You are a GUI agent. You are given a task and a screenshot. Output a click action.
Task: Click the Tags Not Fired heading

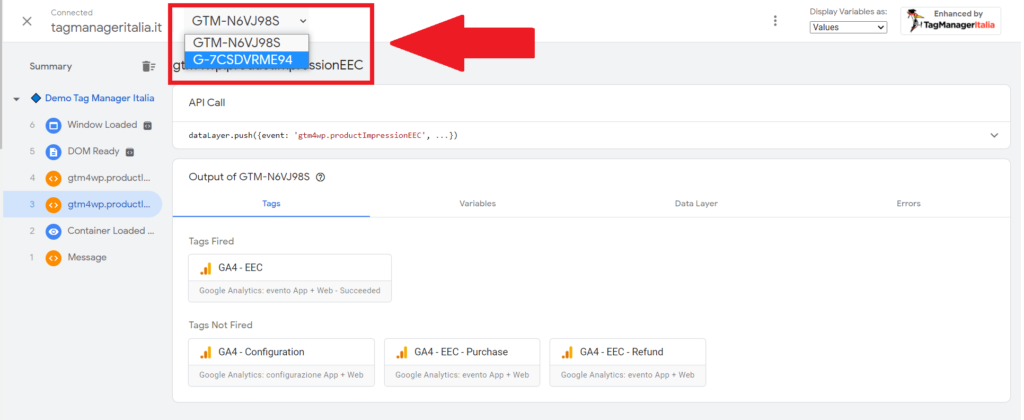pyautogui.click(x=220, y=325)
